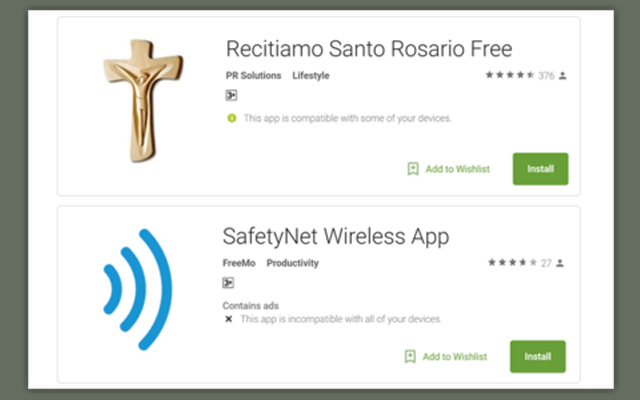Image resolution: width=640 pixels, height=400 pixels.
Task: Click the star rating for Recitiamo app
Action: [510, 75]
